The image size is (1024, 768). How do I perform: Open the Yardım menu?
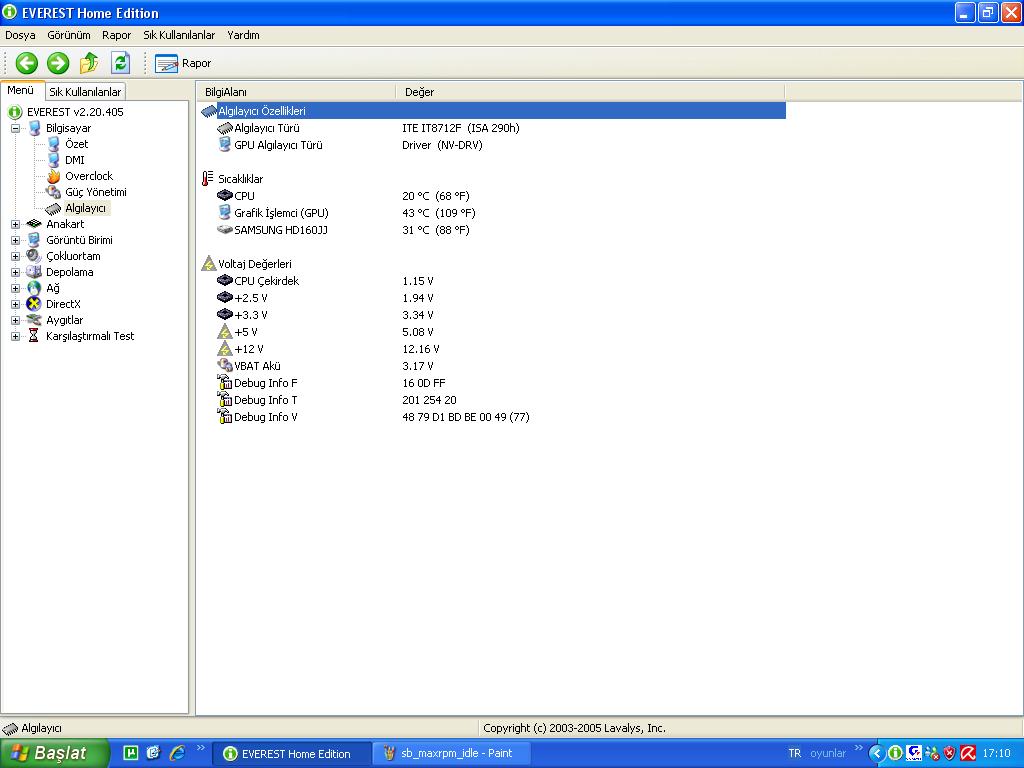243,35
